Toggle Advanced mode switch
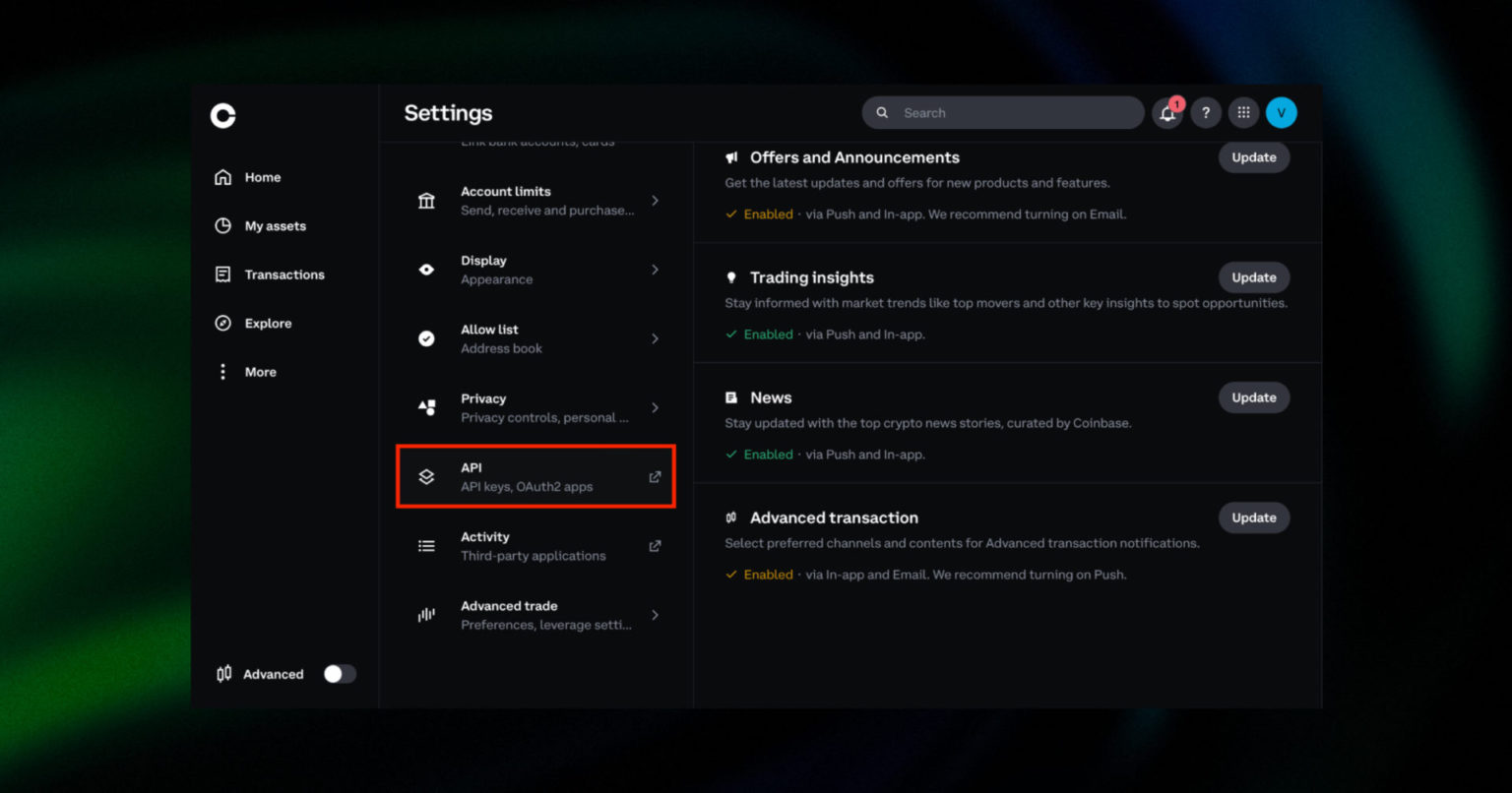The height and width of the screenshot is (793, 1512). (340, 673)
